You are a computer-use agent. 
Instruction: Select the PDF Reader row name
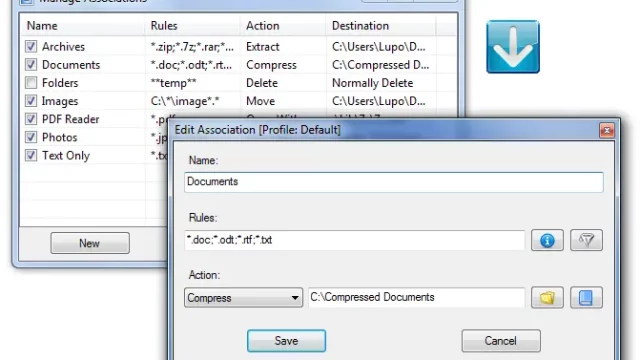coord(71,119)
